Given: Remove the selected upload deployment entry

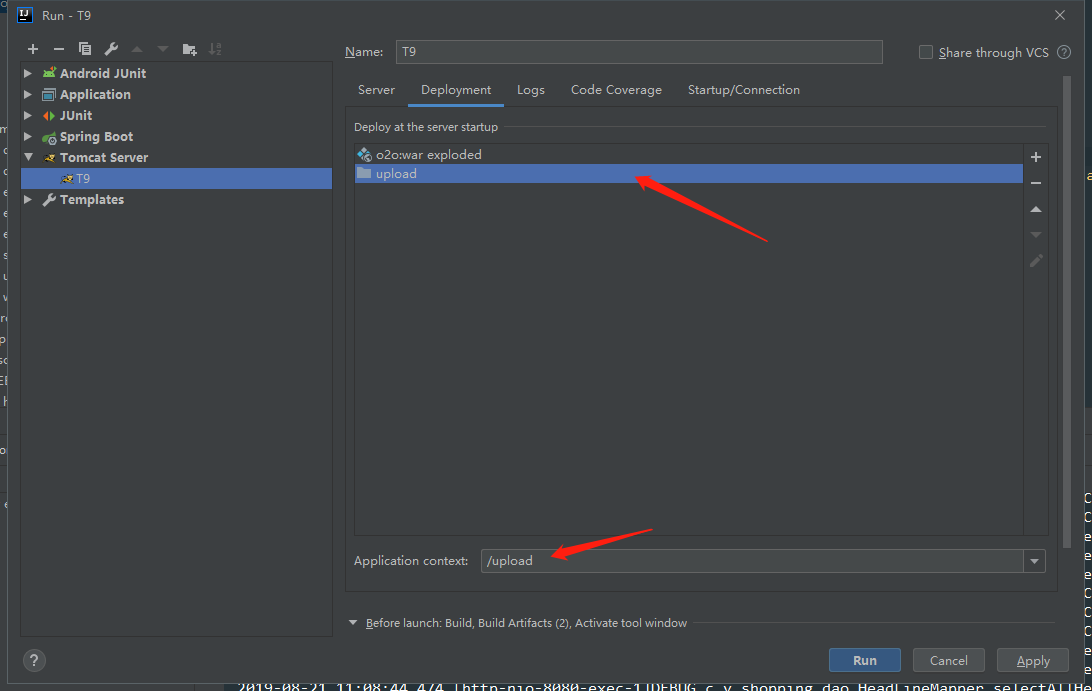Looking at the screenshot, I should (x=1036, y=183).
